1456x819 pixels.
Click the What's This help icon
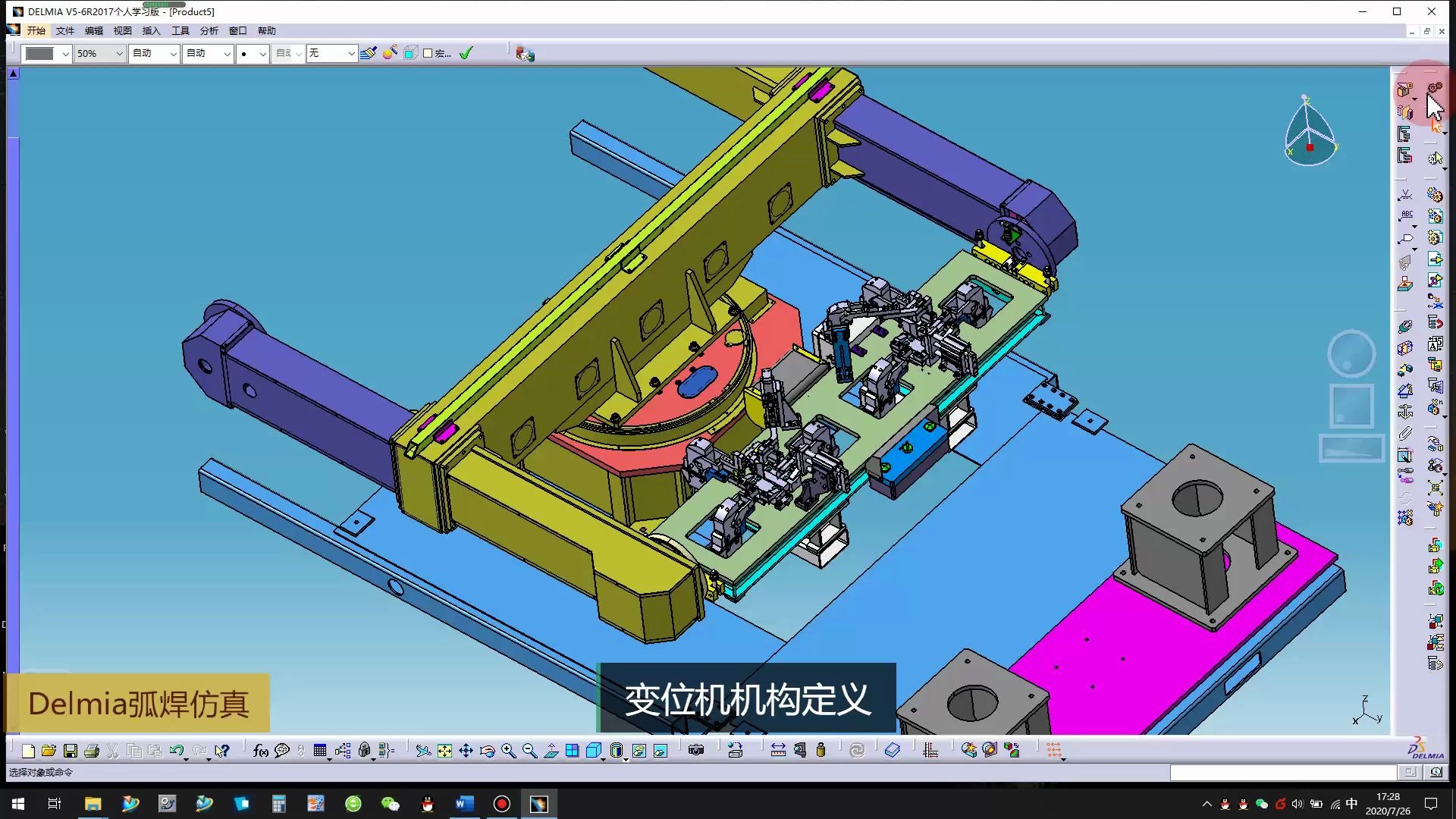[x=221, y=751]
